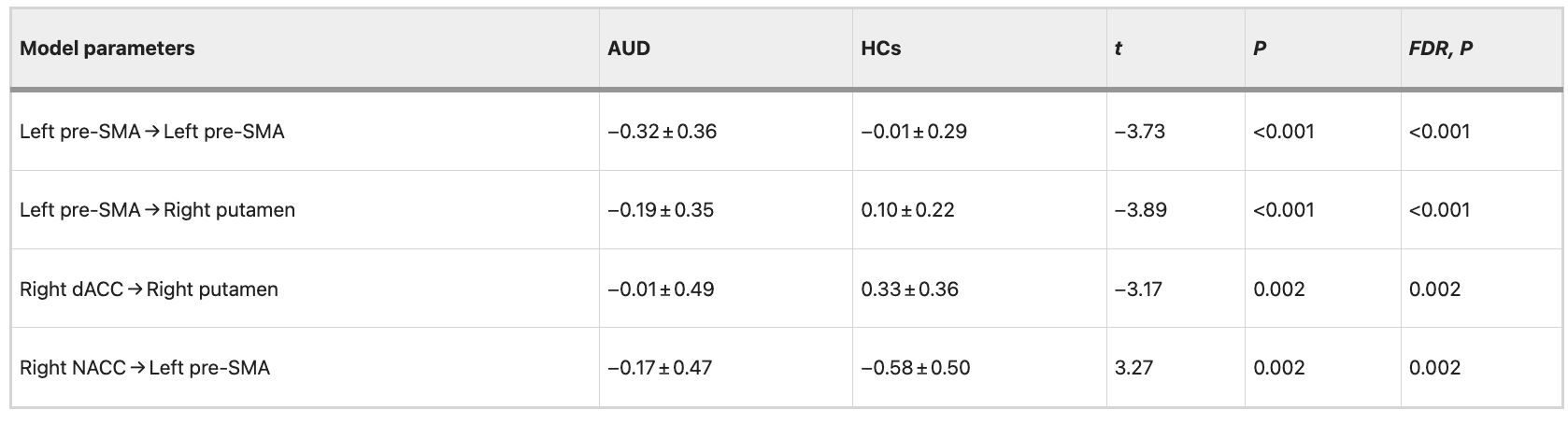Click AUD value −0.32 ± 0.36
This screenshot has width=1568, height=424.
pos(662,132)
